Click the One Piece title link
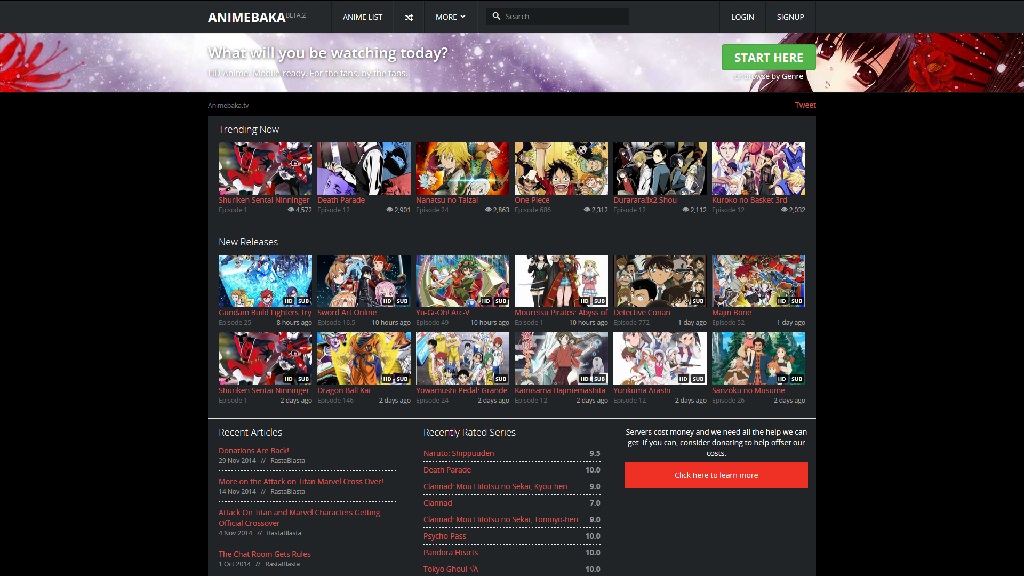The image size is (1024, 576). click(x=532, y=200)
